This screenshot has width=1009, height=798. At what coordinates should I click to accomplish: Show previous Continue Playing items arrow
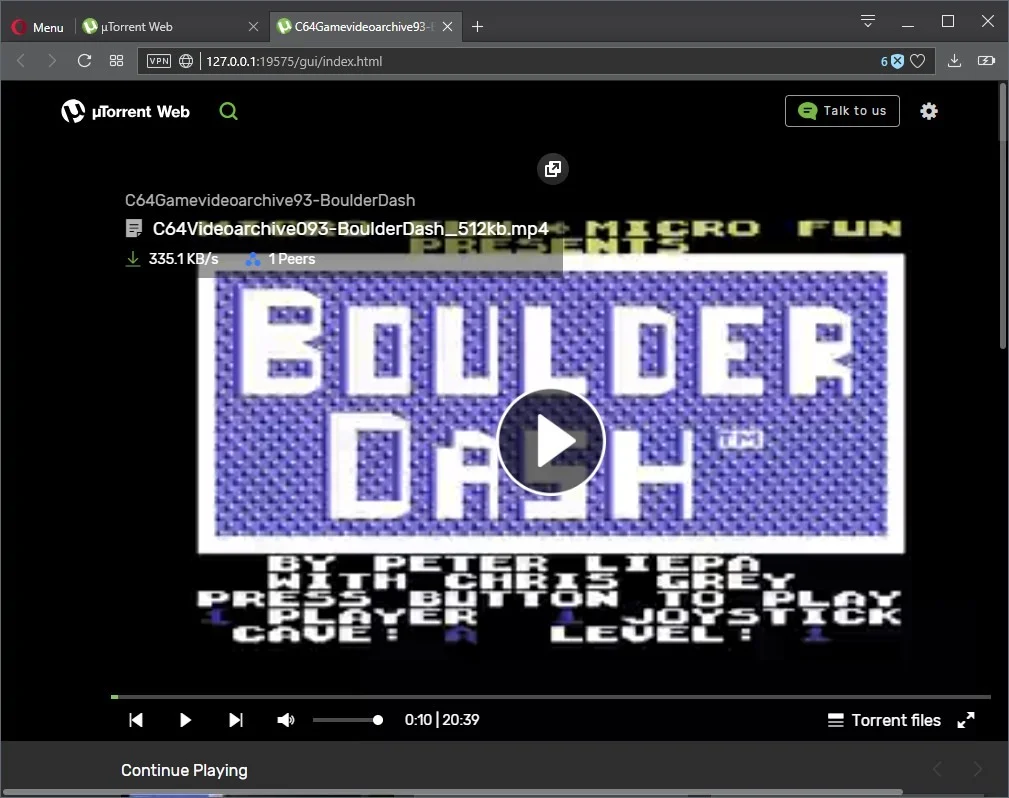(938, 768)
